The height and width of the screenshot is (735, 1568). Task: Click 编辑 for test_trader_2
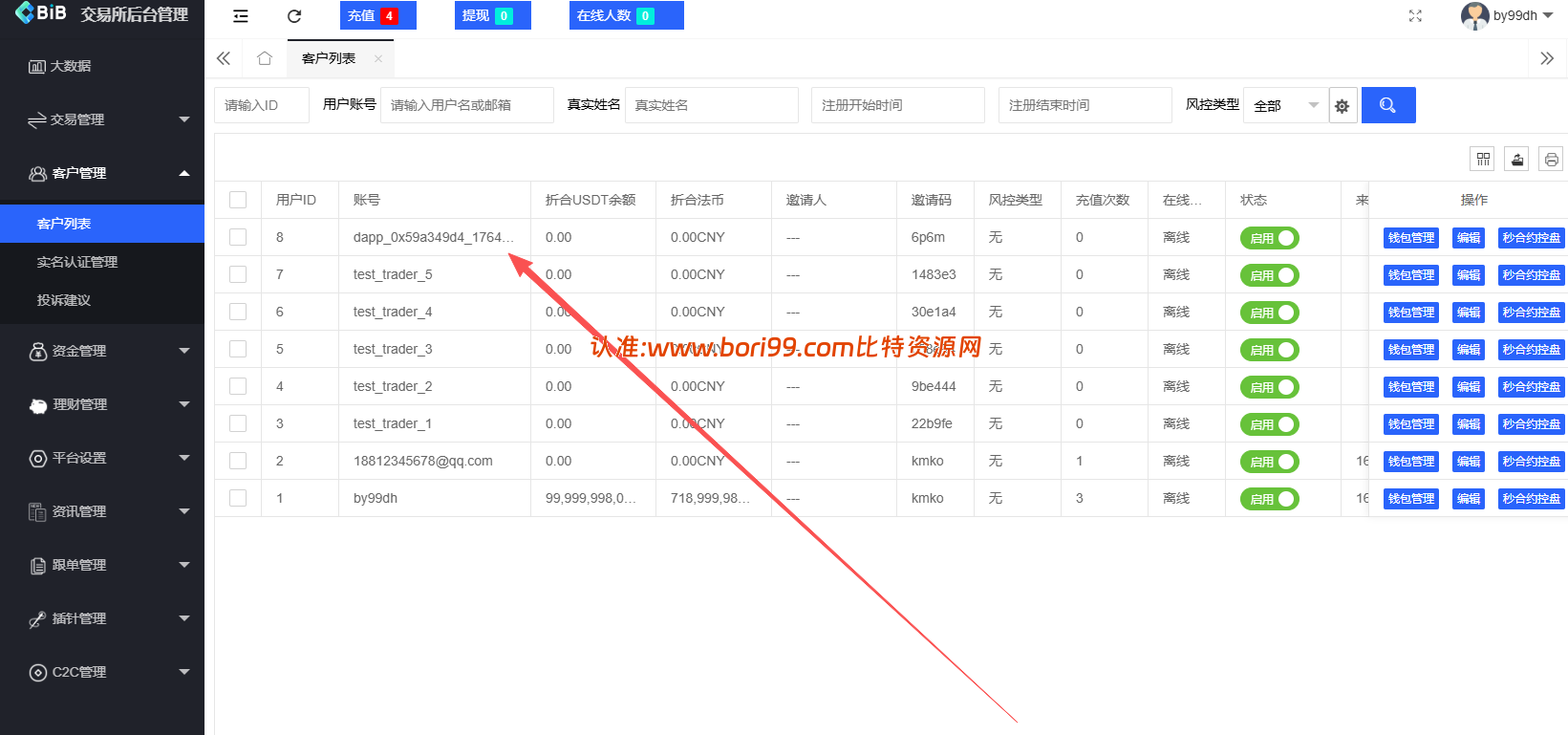[x=1469, y=387]
